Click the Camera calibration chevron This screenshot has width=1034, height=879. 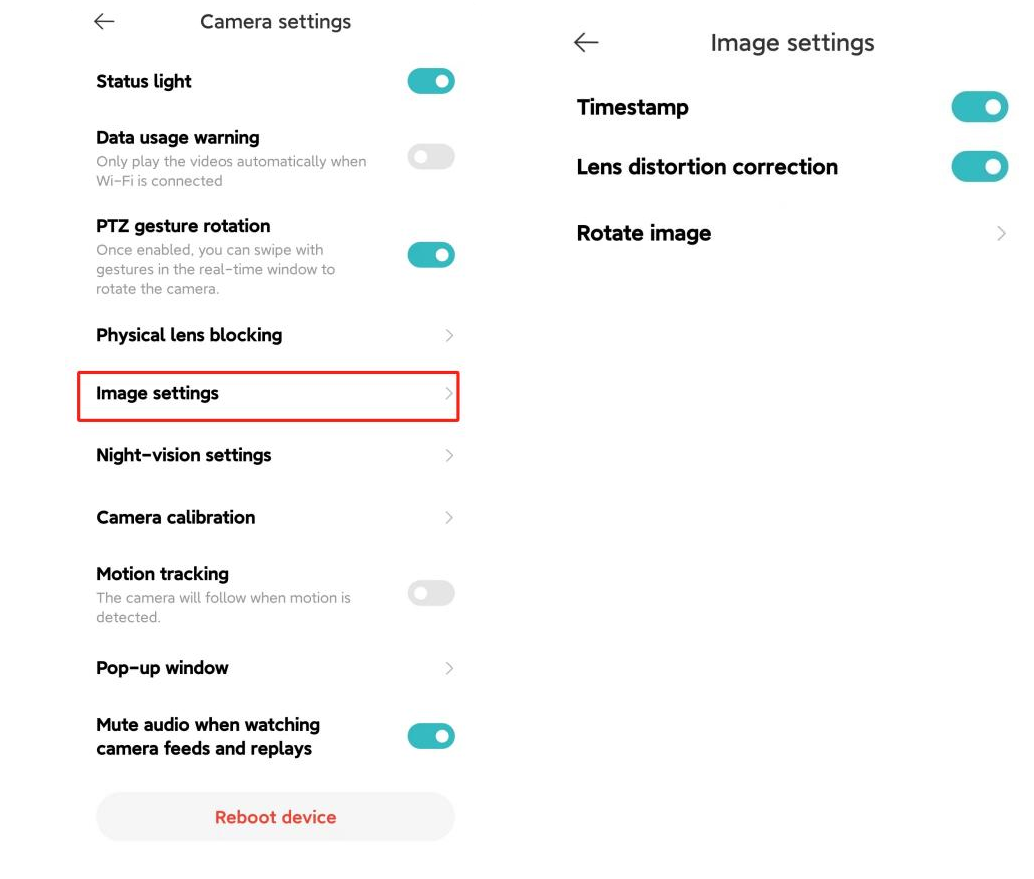click(449, 518)
